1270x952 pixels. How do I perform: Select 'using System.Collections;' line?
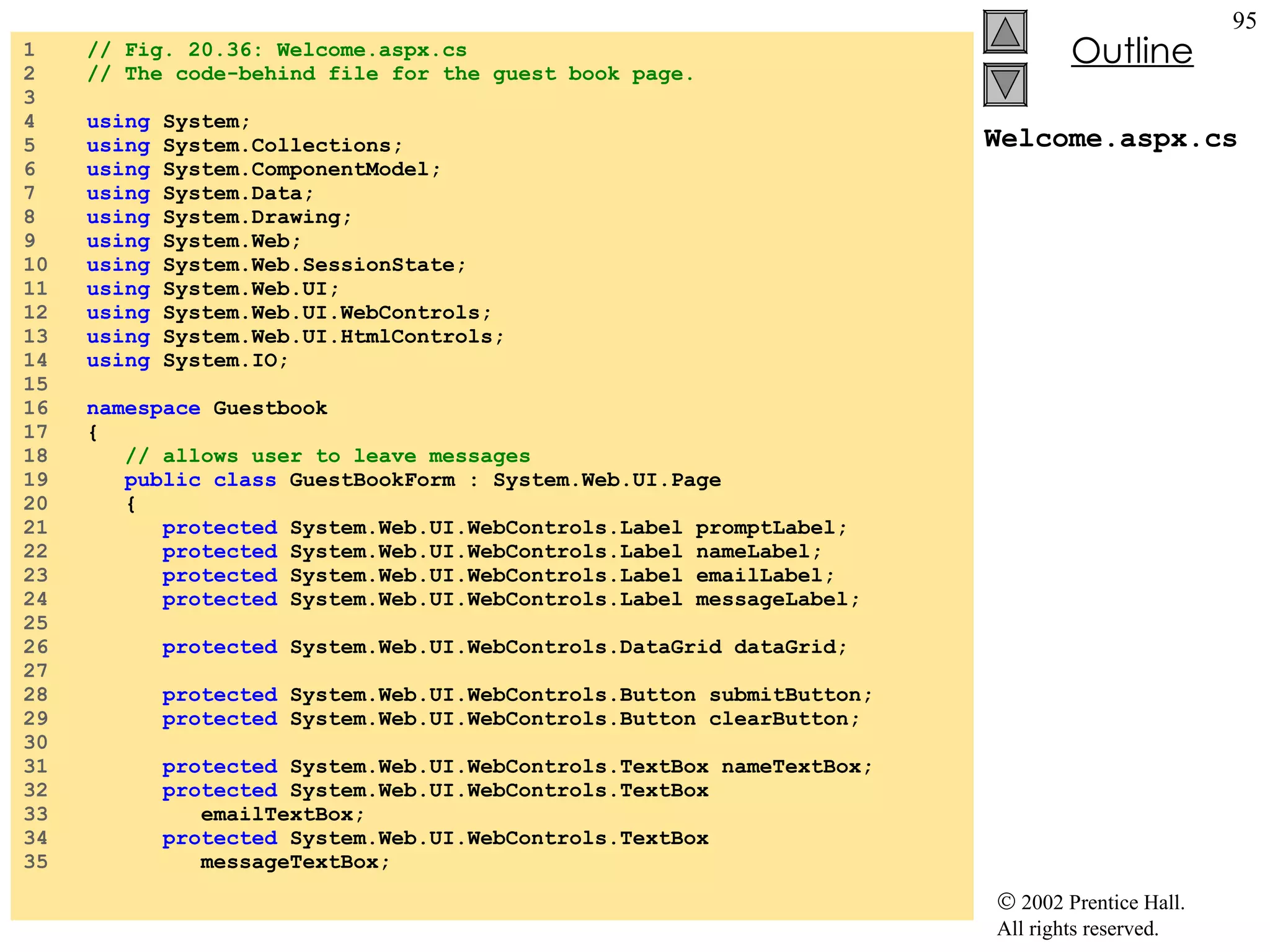pyautogui.click(x=244, y=146)
